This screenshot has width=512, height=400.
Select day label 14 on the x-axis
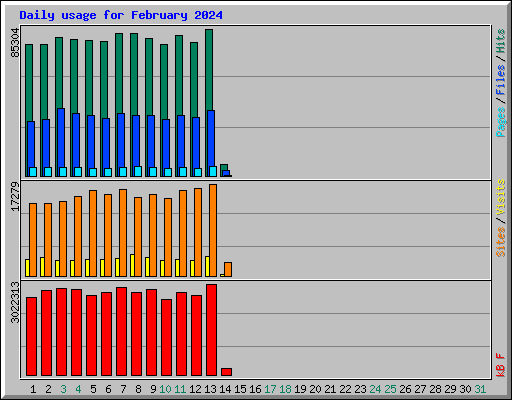pos(225,389)
